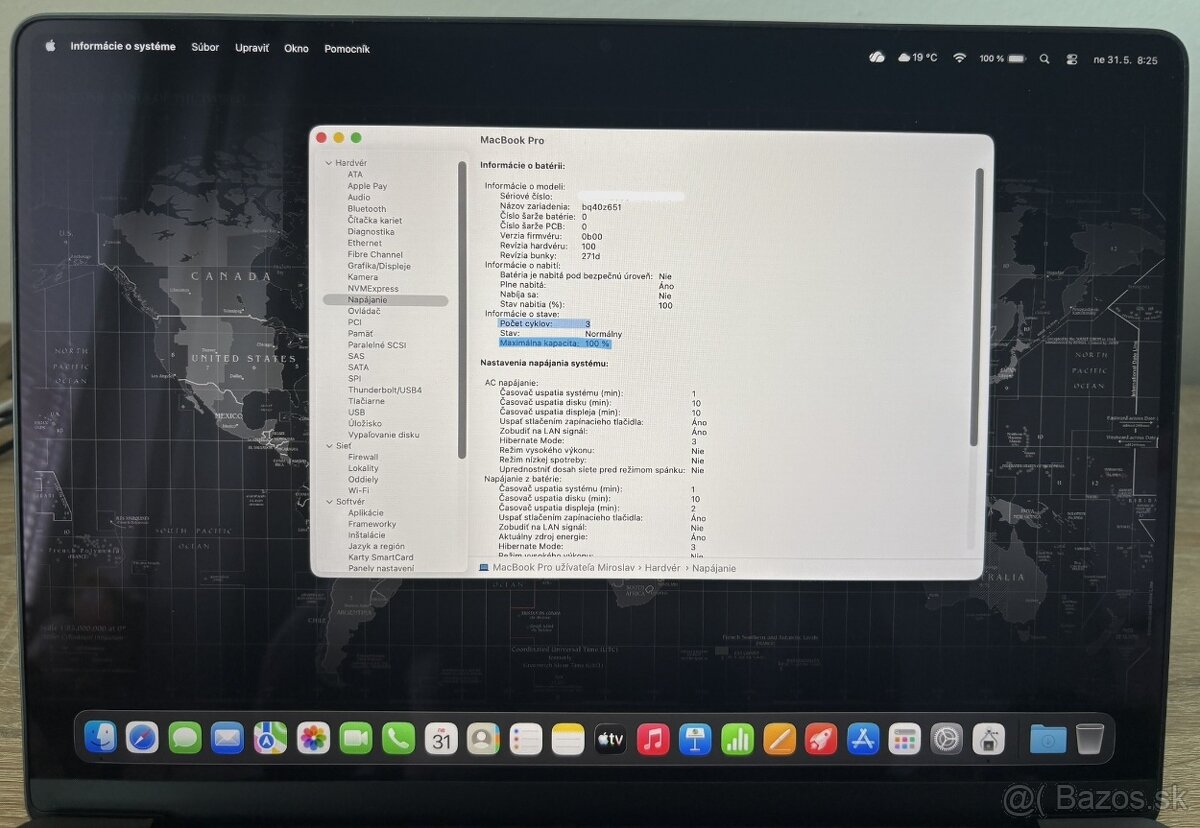Image resolution: width=1200 pixels, height=828 pixels.
Task: Select Úložisko in the sidebar
Action: (364, 424)
